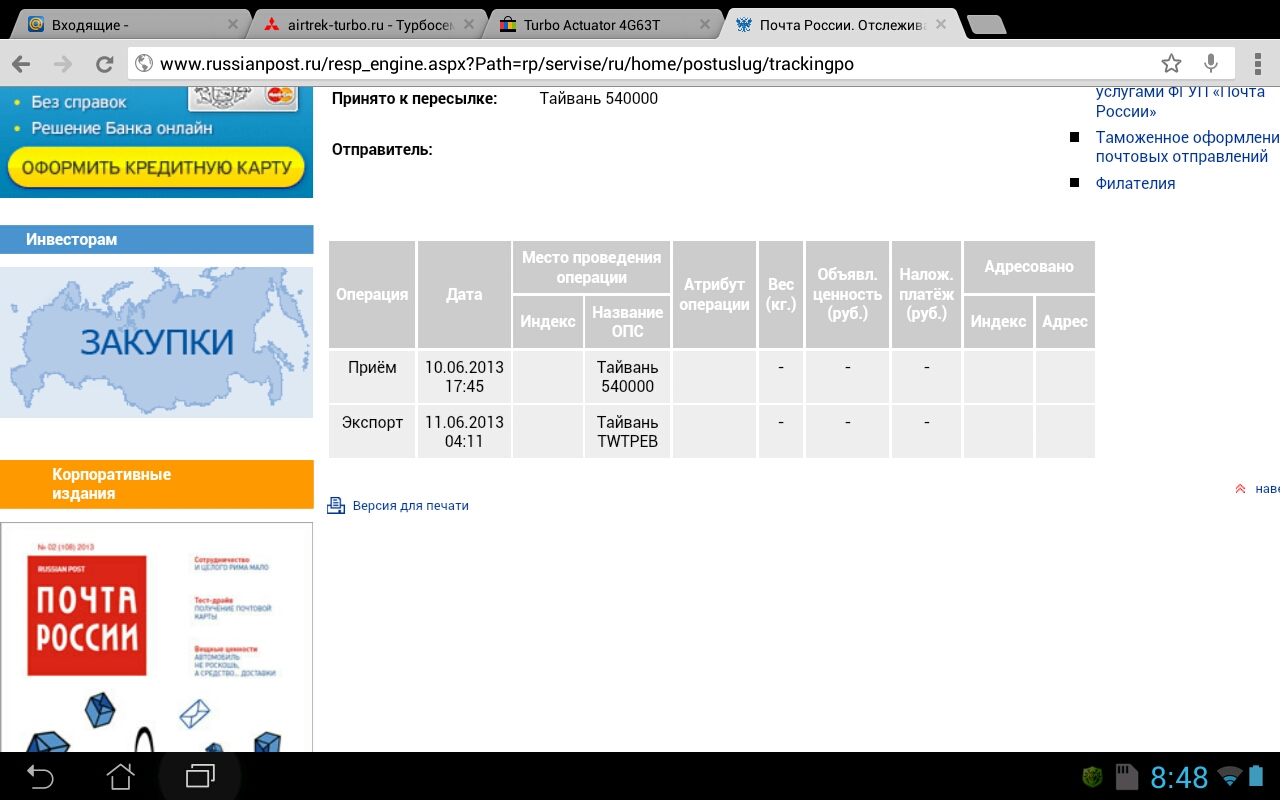Switch to the Входящие mail tab

coord(120,24)
